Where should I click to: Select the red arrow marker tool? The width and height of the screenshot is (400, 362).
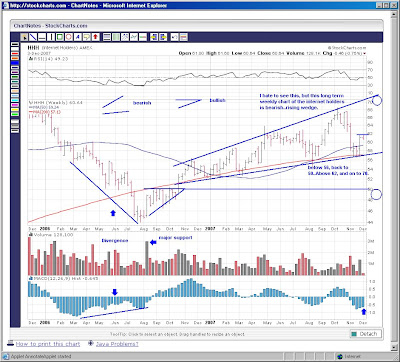click(x=96, y=37)
